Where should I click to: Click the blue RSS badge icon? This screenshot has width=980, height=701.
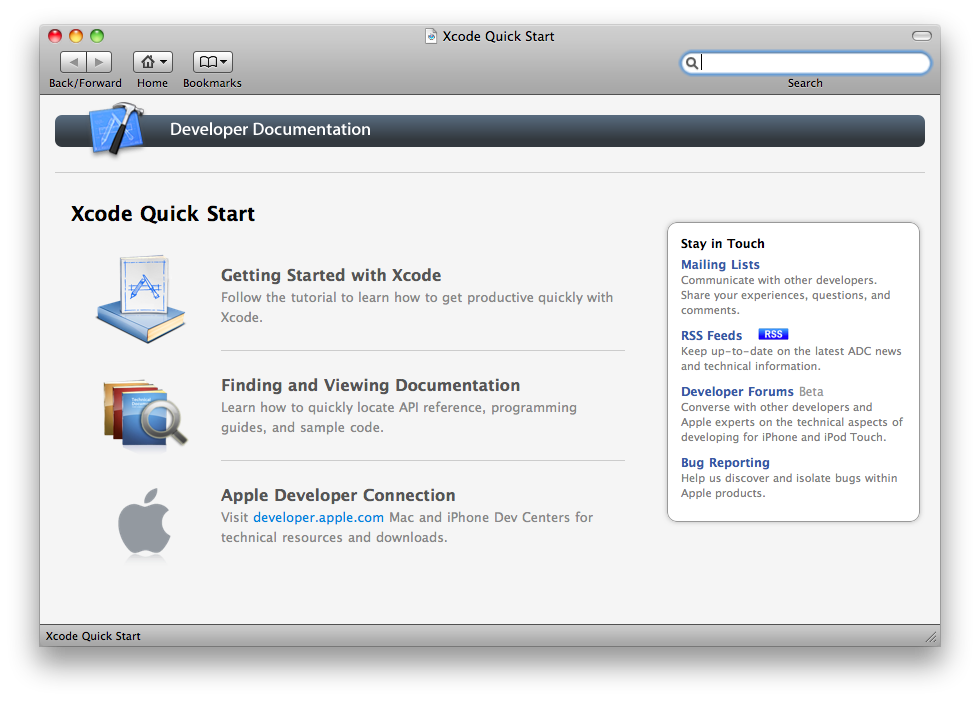point(773,334)
